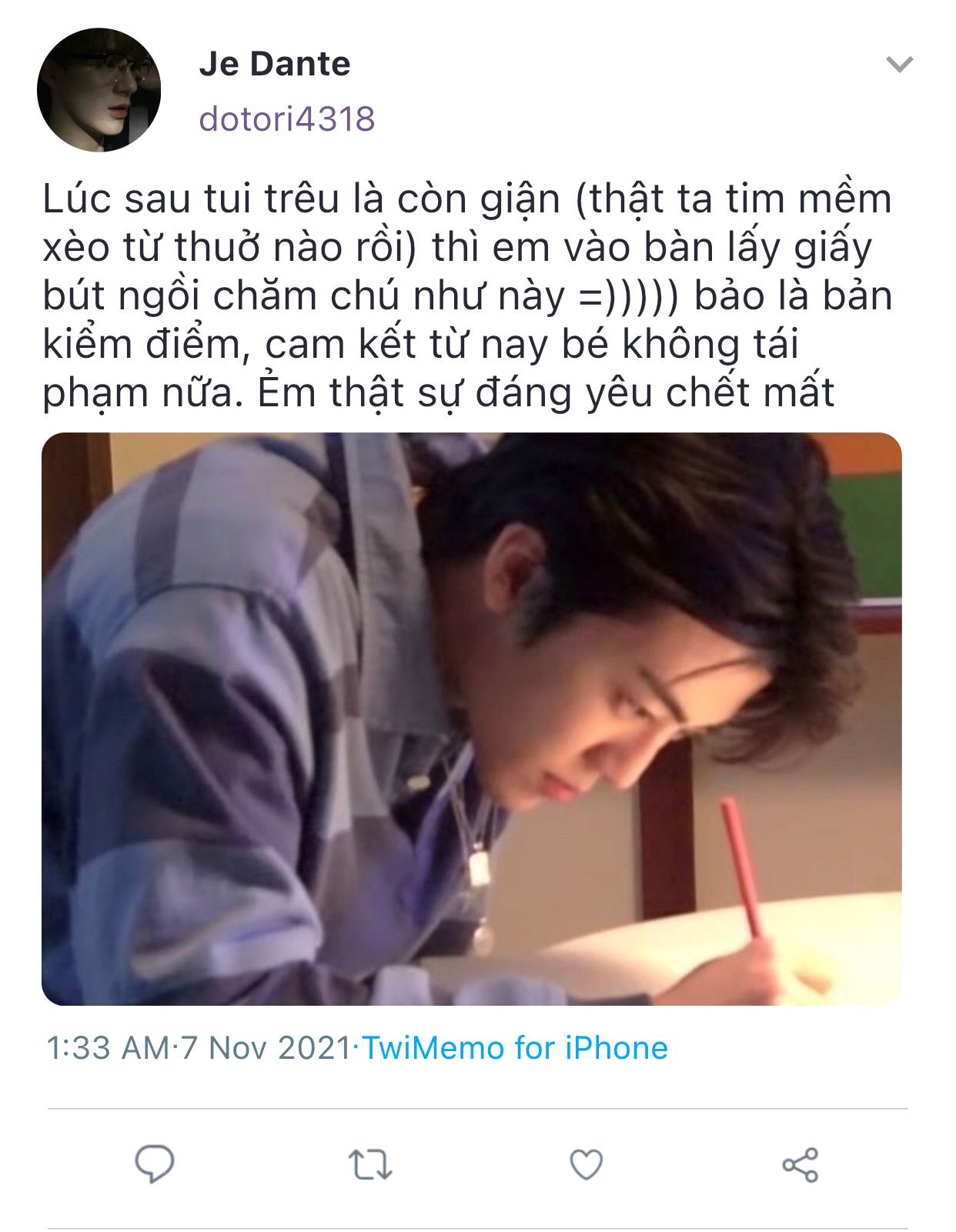Follow the TwiMemo for iPhone source link
This screenshot has height=1232, width=956.
[x=515, y=1048]
